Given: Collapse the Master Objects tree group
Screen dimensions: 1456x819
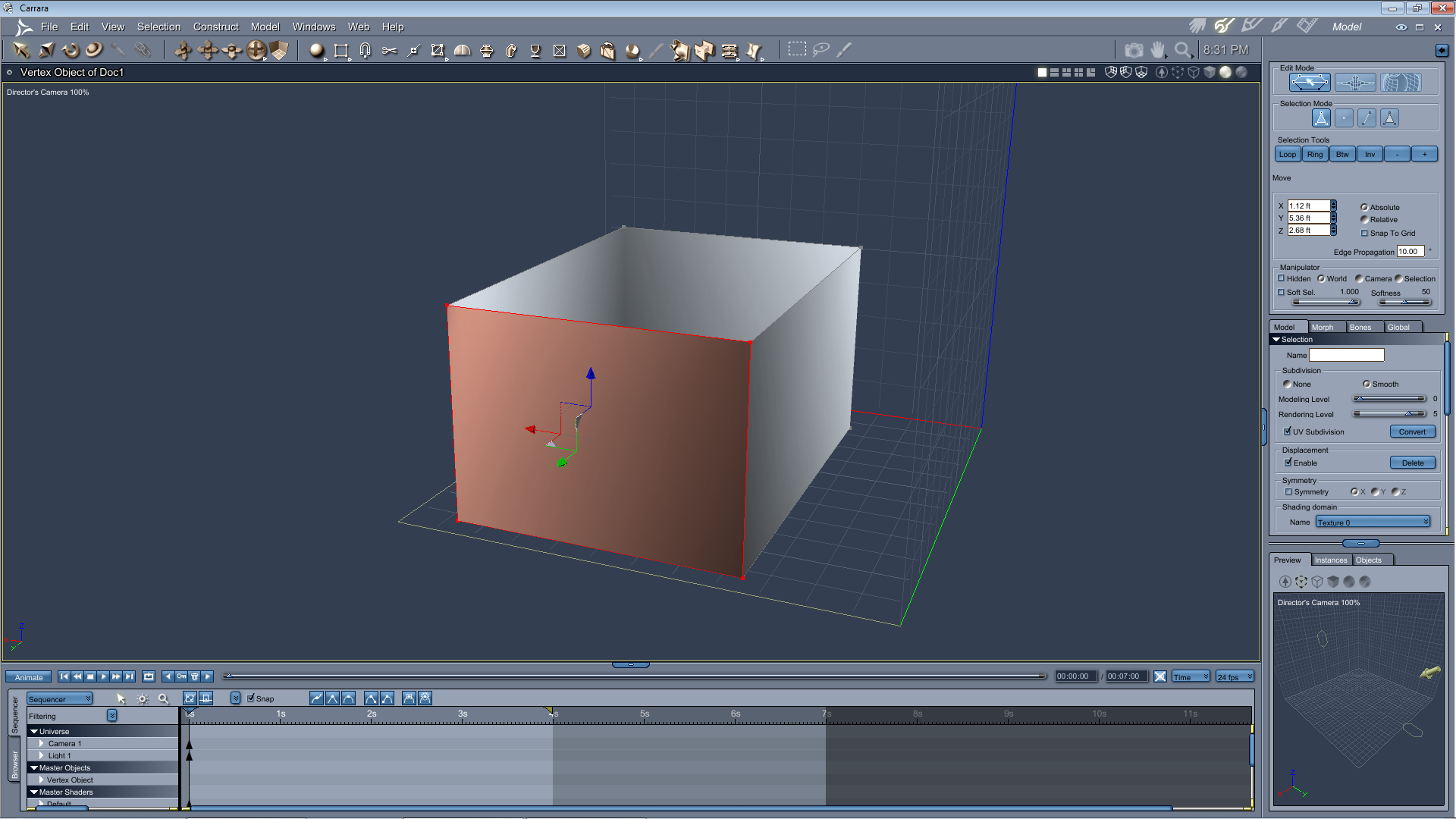Looking at the screenshot, I should pyautogui.click(x=34, y=768).
